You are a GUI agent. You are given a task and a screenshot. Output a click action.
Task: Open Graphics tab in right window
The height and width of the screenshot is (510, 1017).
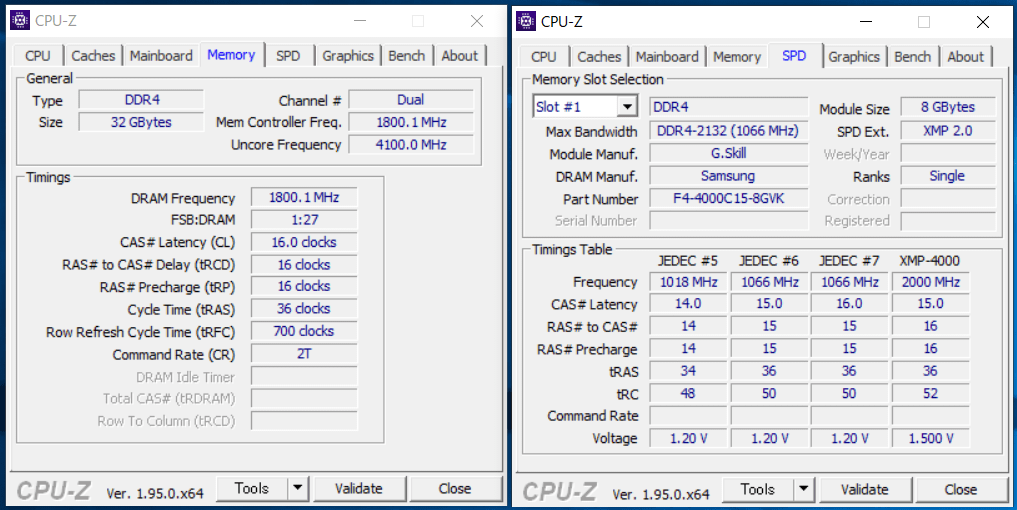854,56
